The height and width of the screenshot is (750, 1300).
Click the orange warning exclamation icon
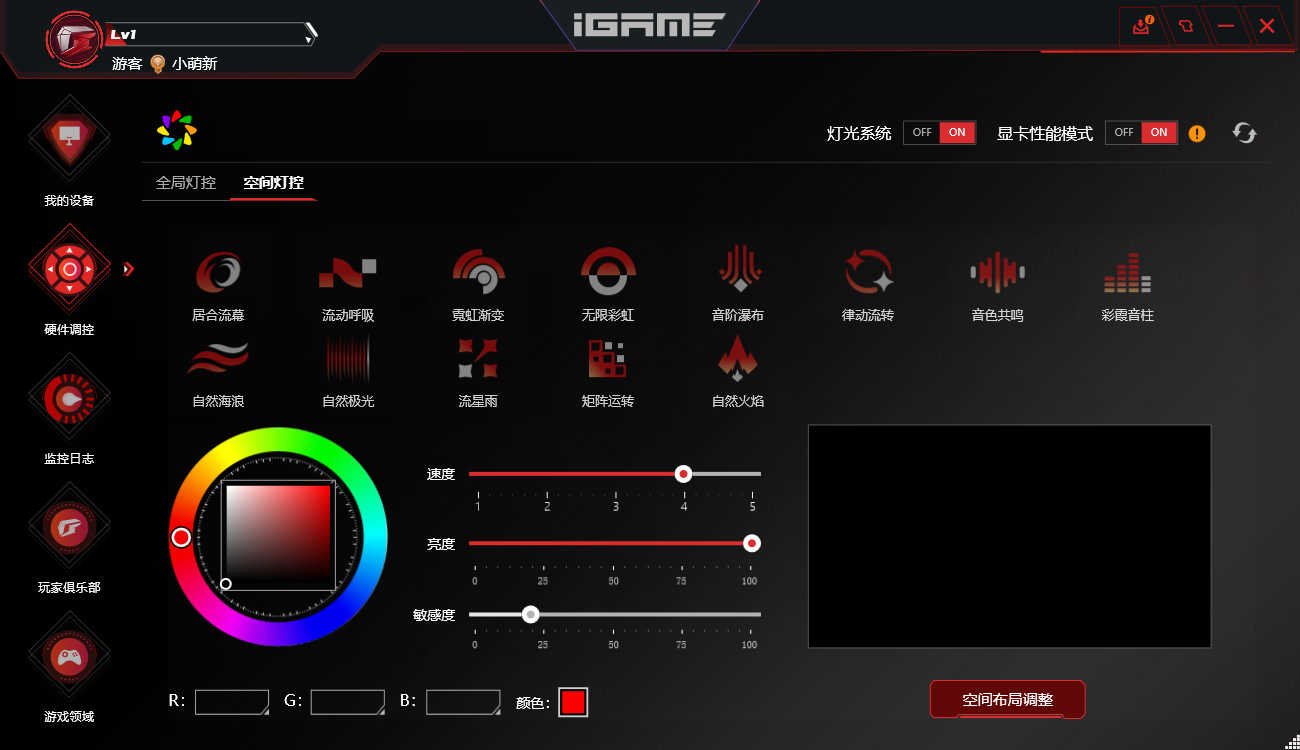pos(1197,133)
